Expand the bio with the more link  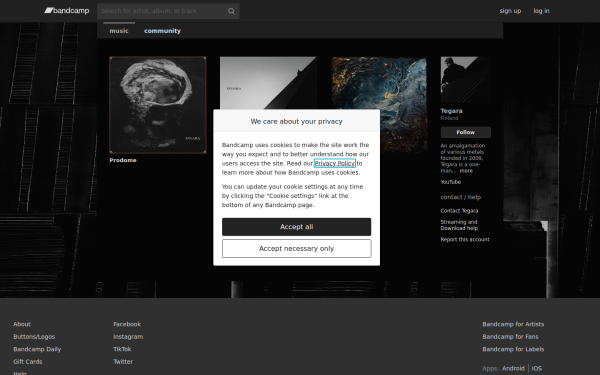coord(466,171)
